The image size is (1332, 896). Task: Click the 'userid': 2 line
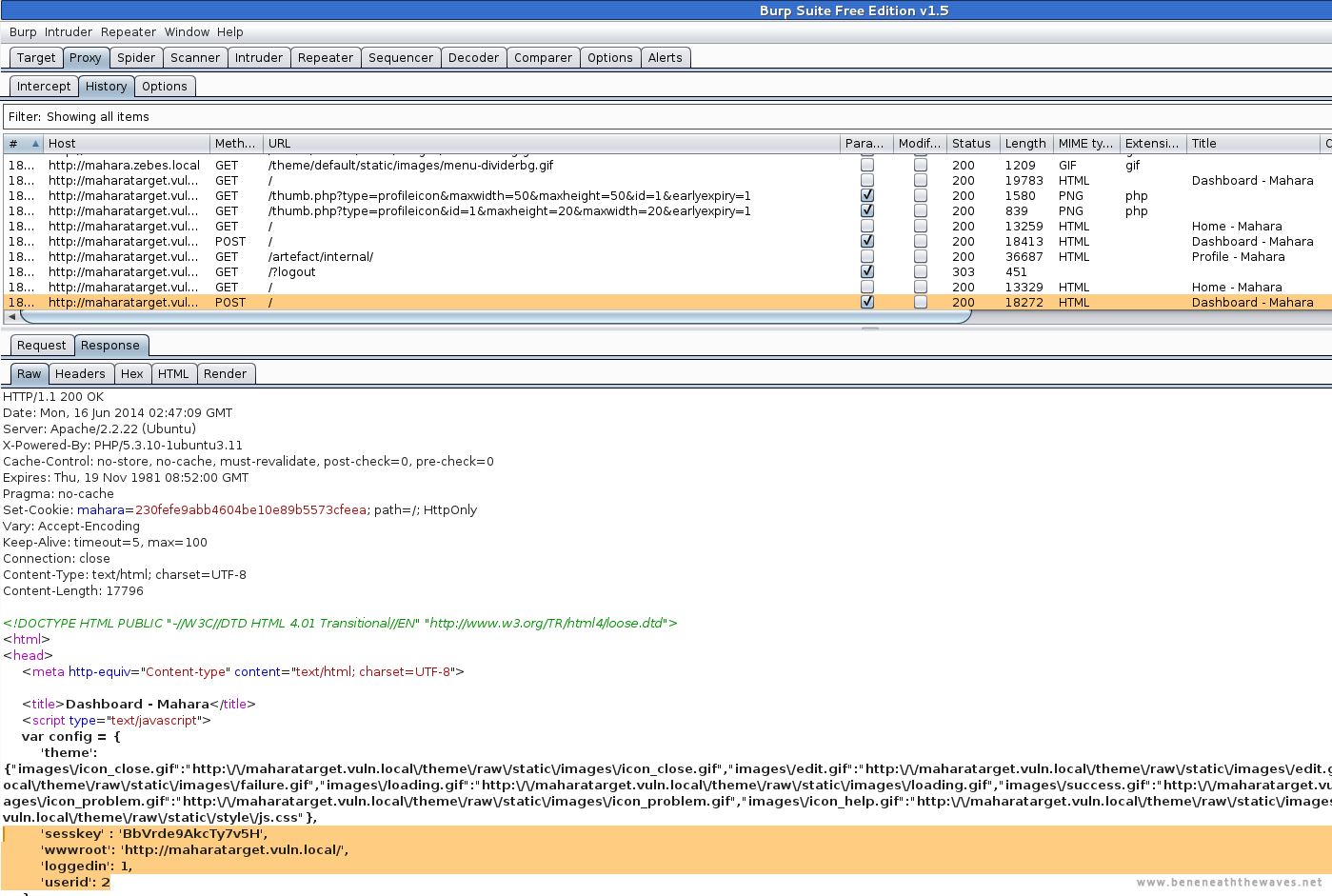[x=75, y=882]
